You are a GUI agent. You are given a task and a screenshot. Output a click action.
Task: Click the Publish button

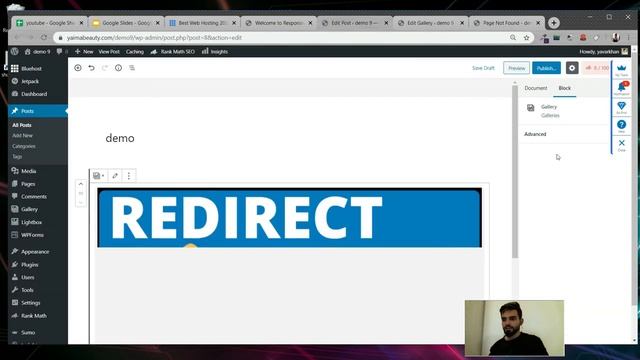(546, 68)
